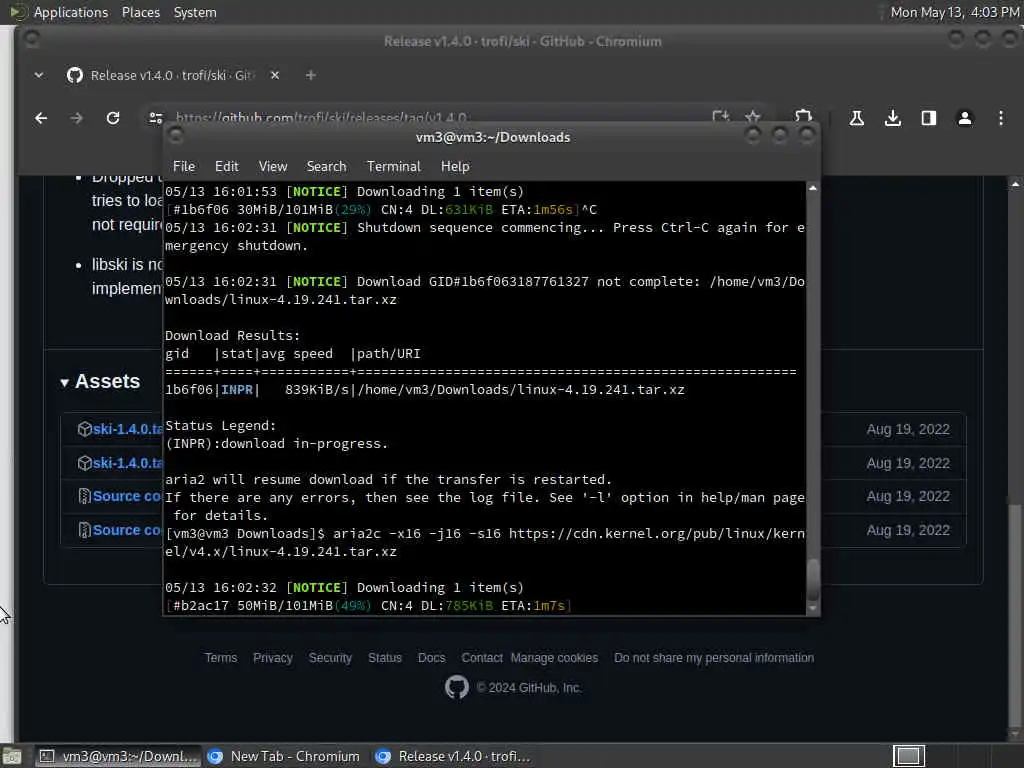Open a new browser tab

click(311, 75)
